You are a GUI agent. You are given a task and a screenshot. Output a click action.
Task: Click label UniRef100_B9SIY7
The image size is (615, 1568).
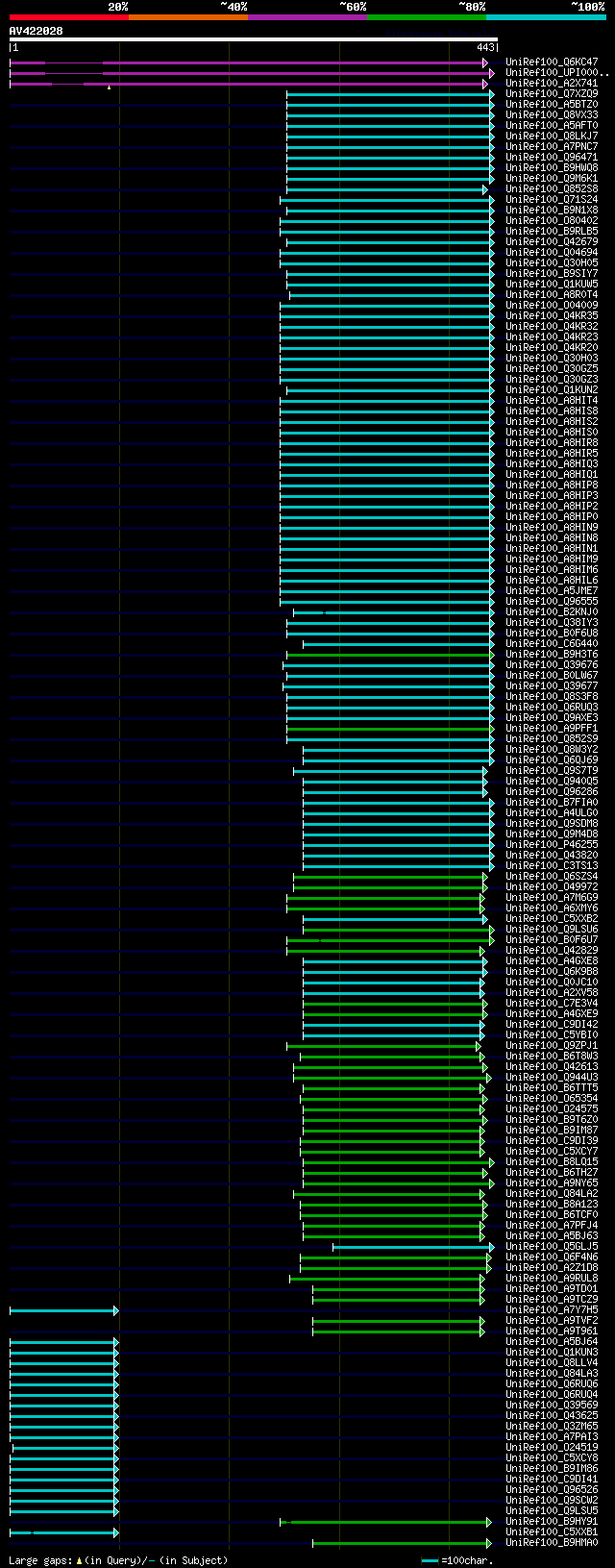(552, 274)
